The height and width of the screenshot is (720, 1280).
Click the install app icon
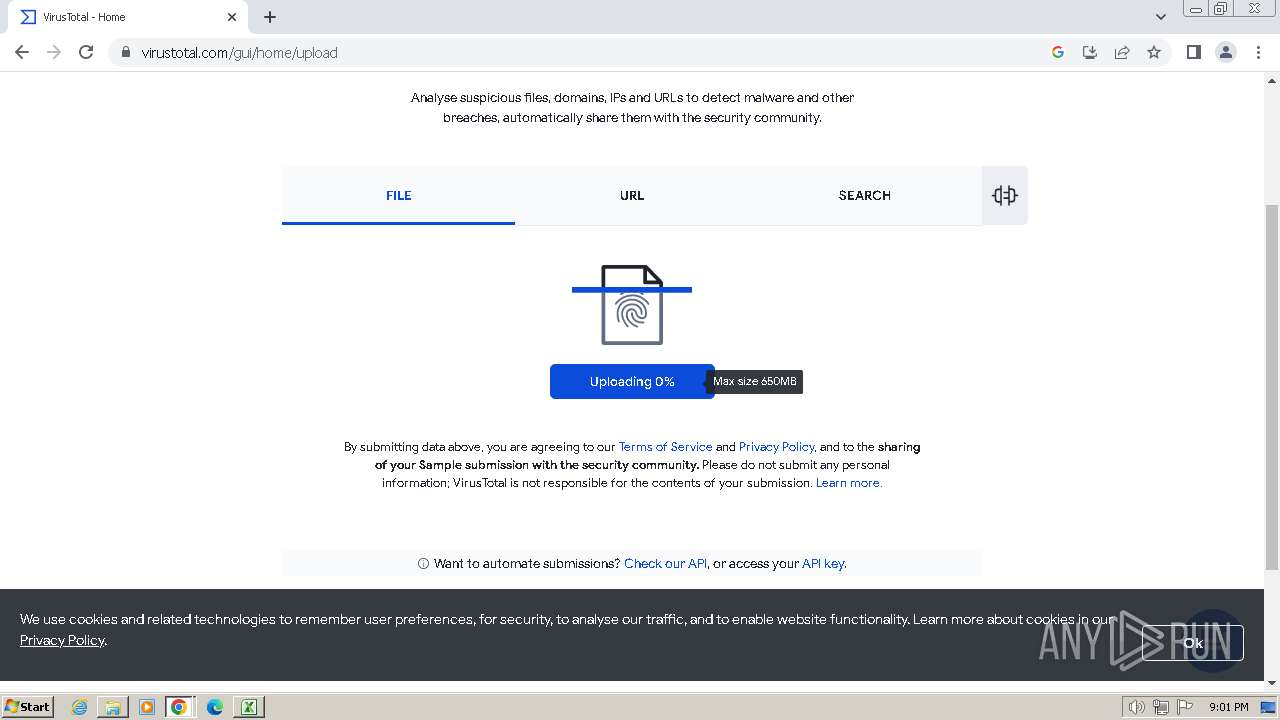pos(1090,52)
